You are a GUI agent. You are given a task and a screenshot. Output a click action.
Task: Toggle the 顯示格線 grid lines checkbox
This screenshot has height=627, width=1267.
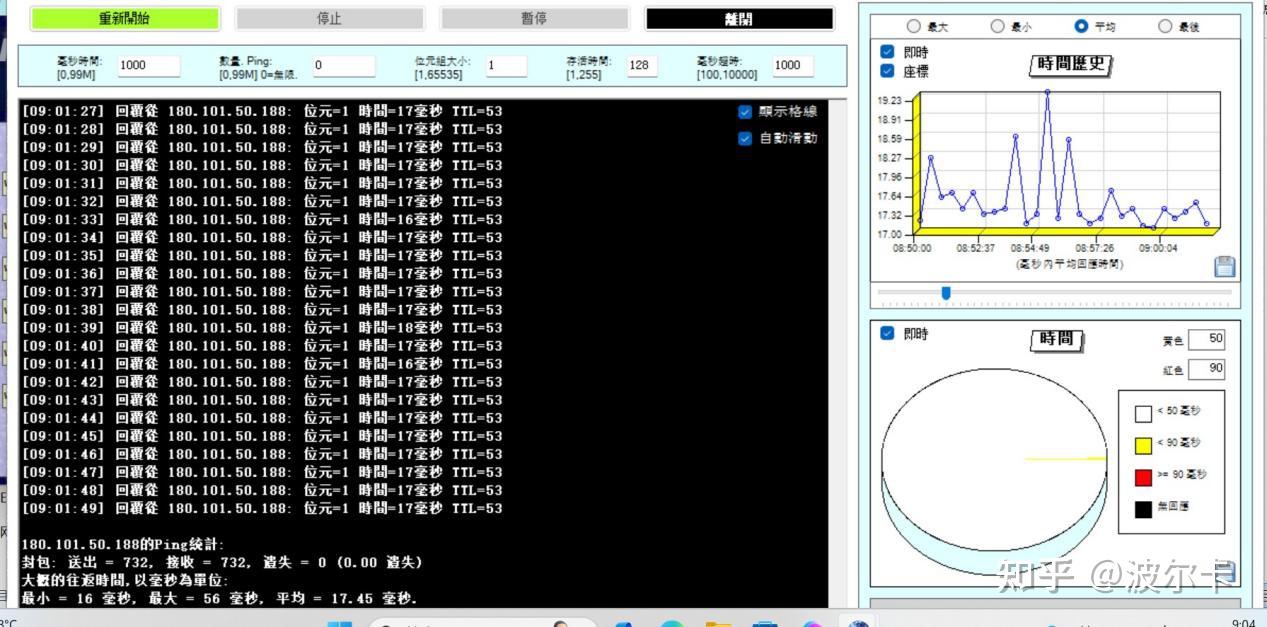(x=745, y=112)
